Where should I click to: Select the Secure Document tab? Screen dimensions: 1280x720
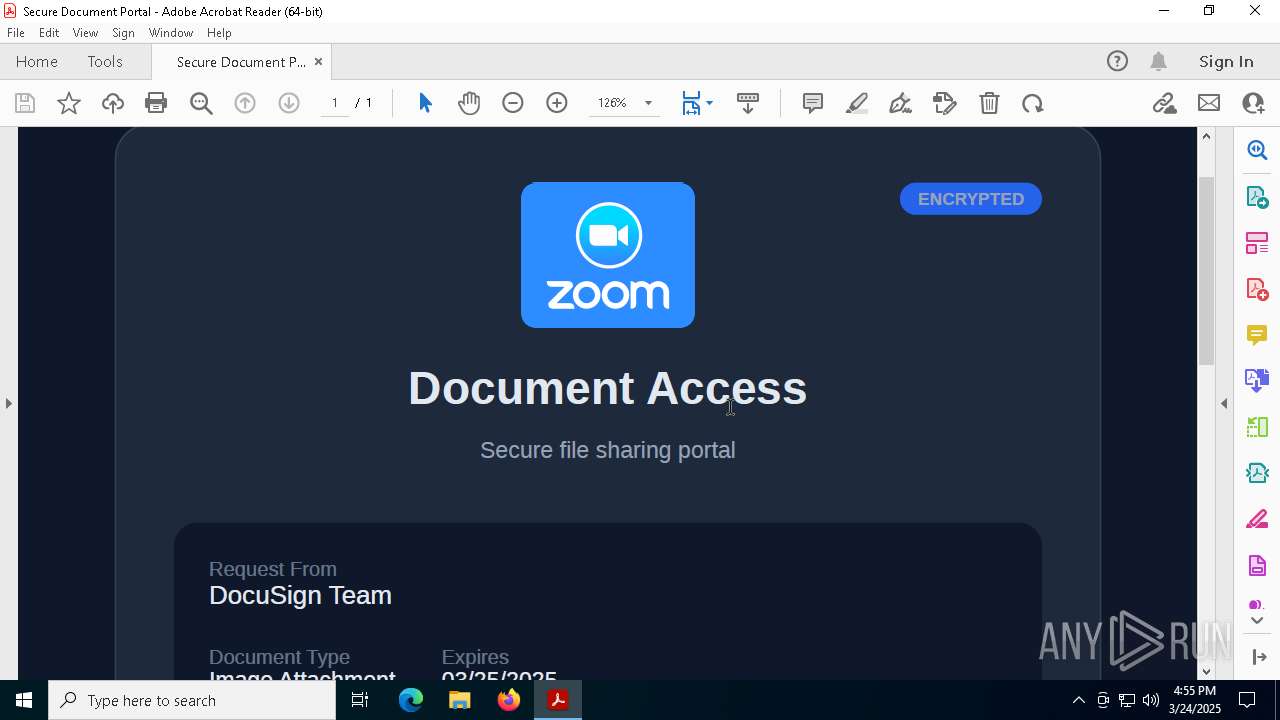pyautogui.click(x=241, y=61)
